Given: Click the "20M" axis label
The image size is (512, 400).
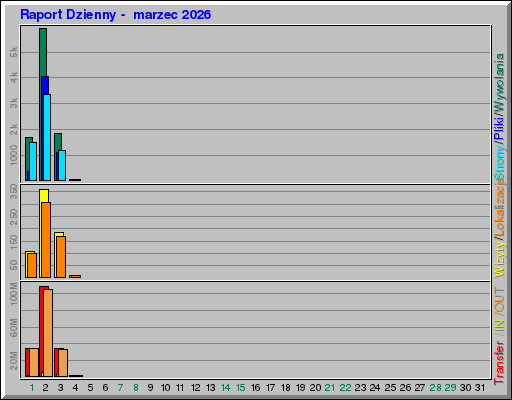Looking at the screenshot, I should coord(14,361).
